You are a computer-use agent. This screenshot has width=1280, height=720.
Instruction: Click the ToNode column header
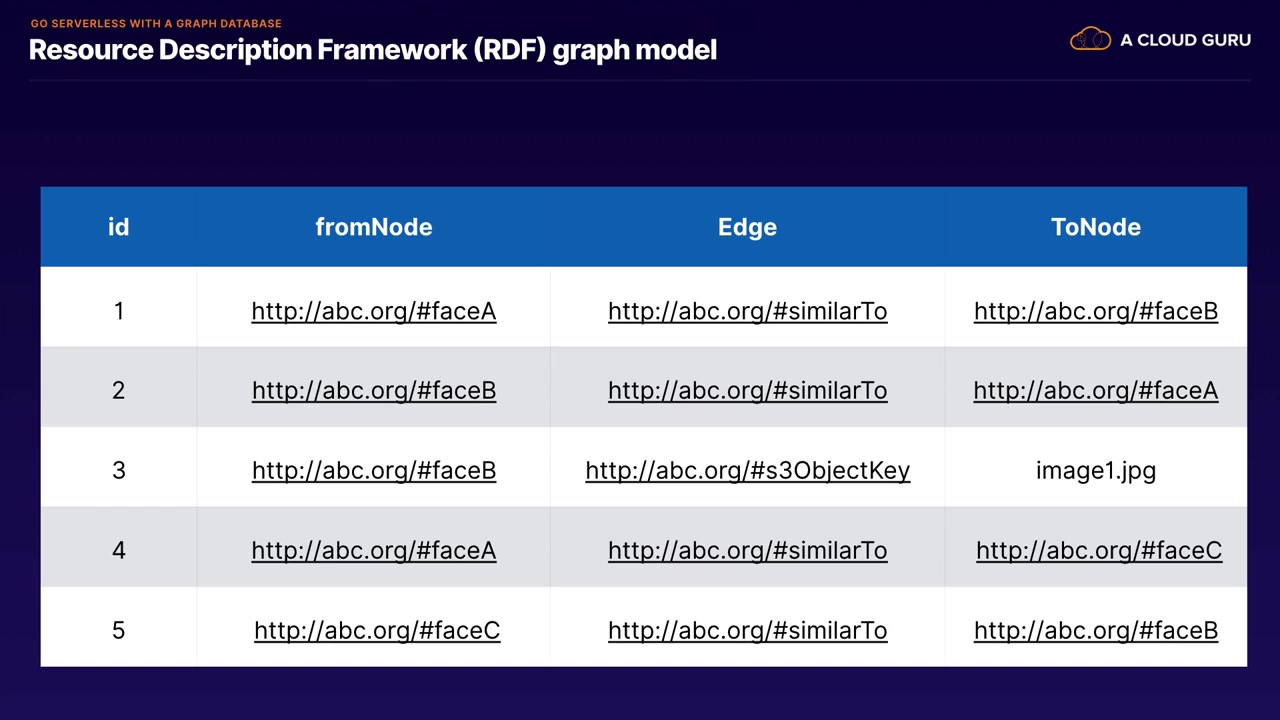coord(1095,227)
